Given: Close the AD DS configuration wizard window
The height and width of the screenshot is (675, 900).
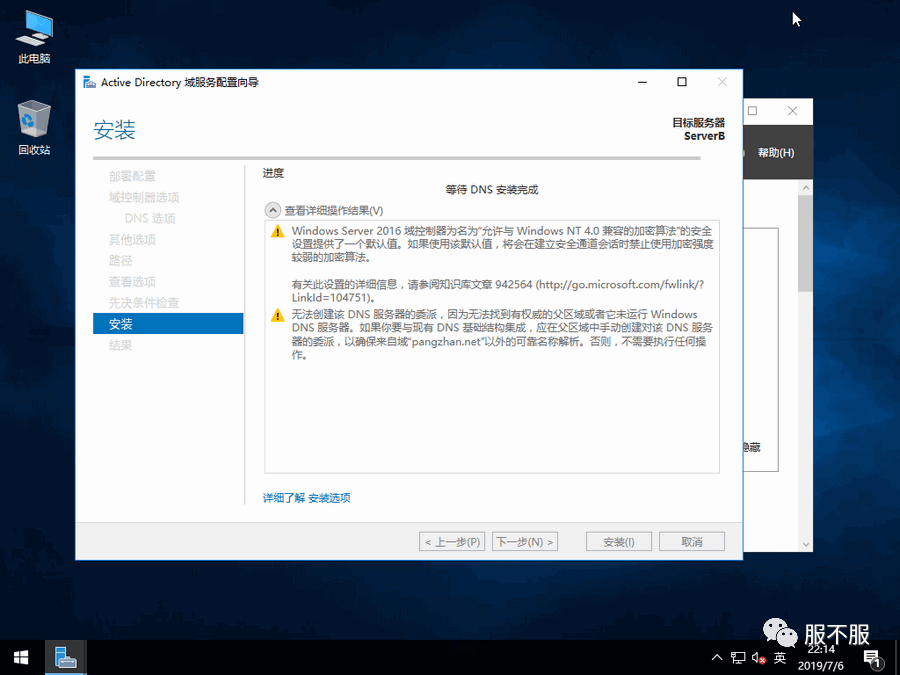Looking at the screenshot, I should coord(722,82).
